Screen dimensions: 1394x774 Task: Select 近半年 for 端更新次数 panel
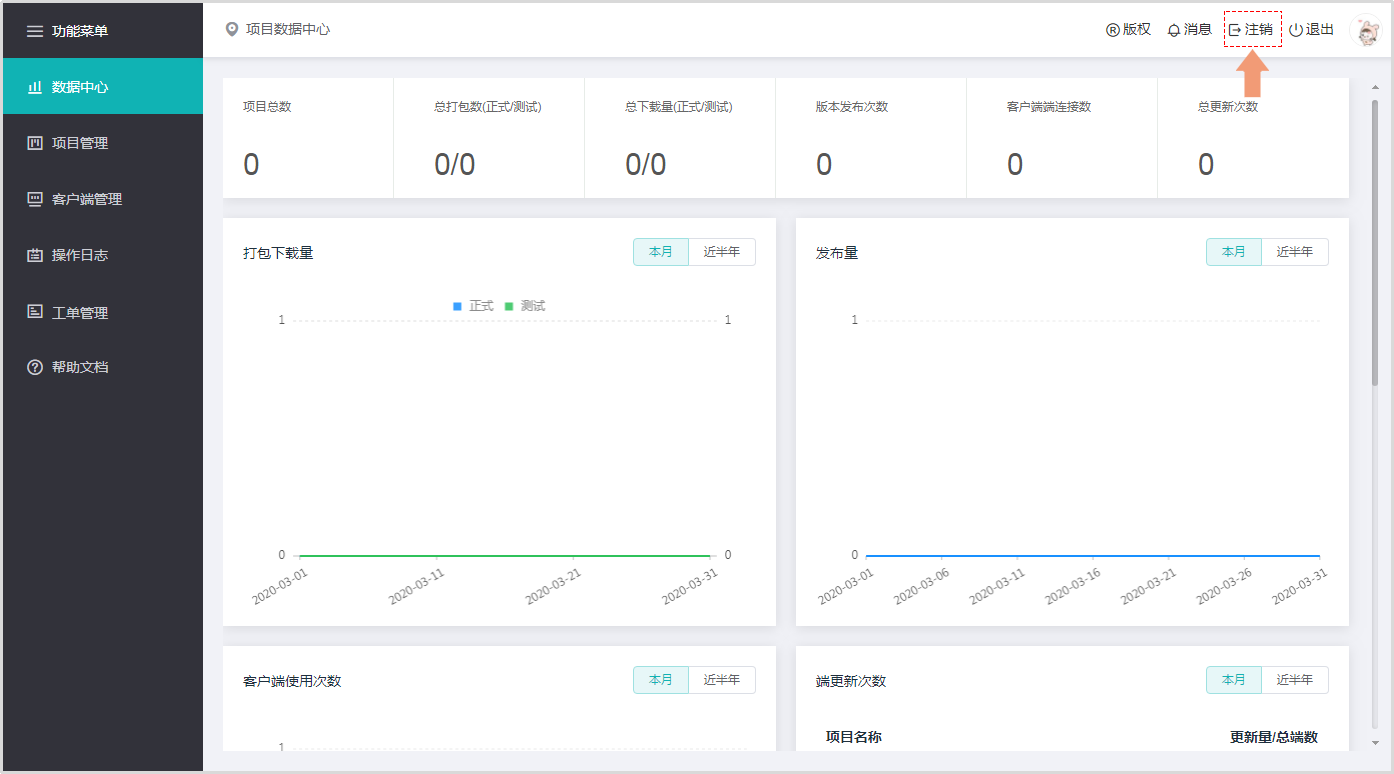pyautogui.click(x=1294, y=680)
